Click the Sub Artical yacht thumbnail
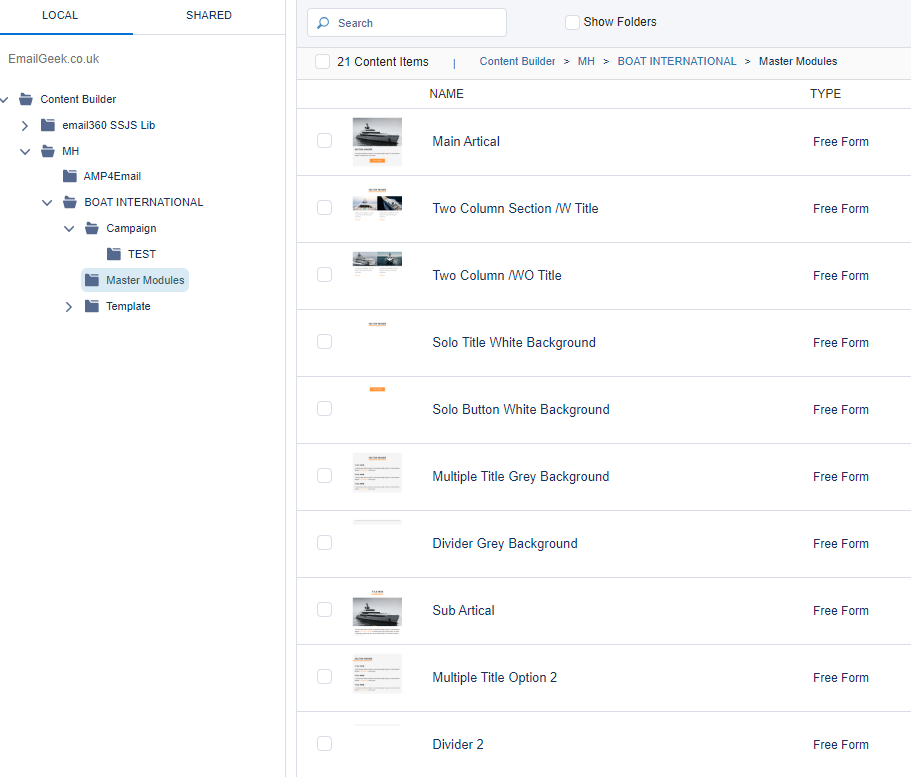This screenshot has height=777, width=911. (x=377, y=610)
